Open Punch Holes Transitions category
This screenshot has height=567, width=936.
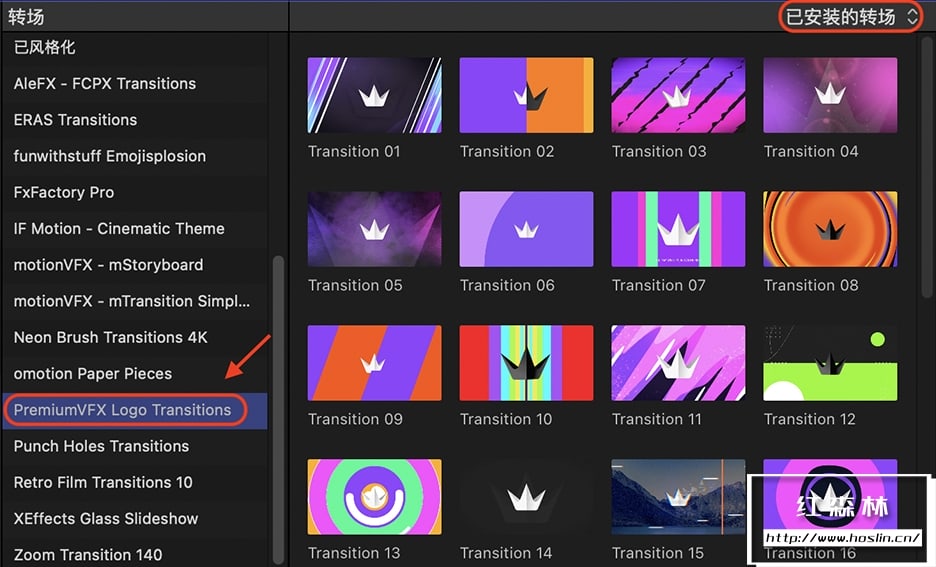click(135, 446)
